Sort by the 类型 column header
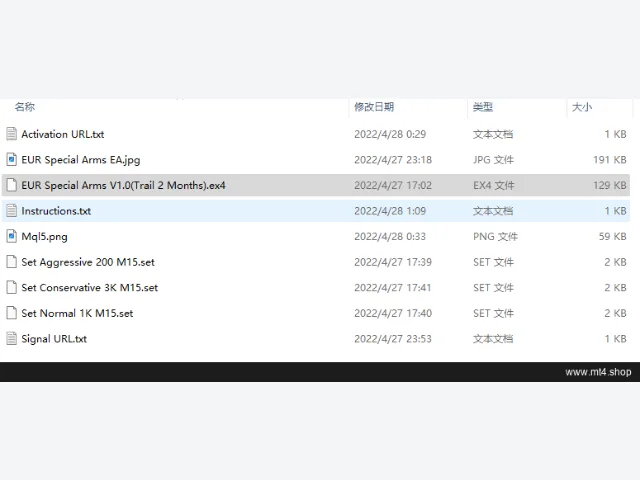Viewport: 640px width, 480px height. click(483, 107)
